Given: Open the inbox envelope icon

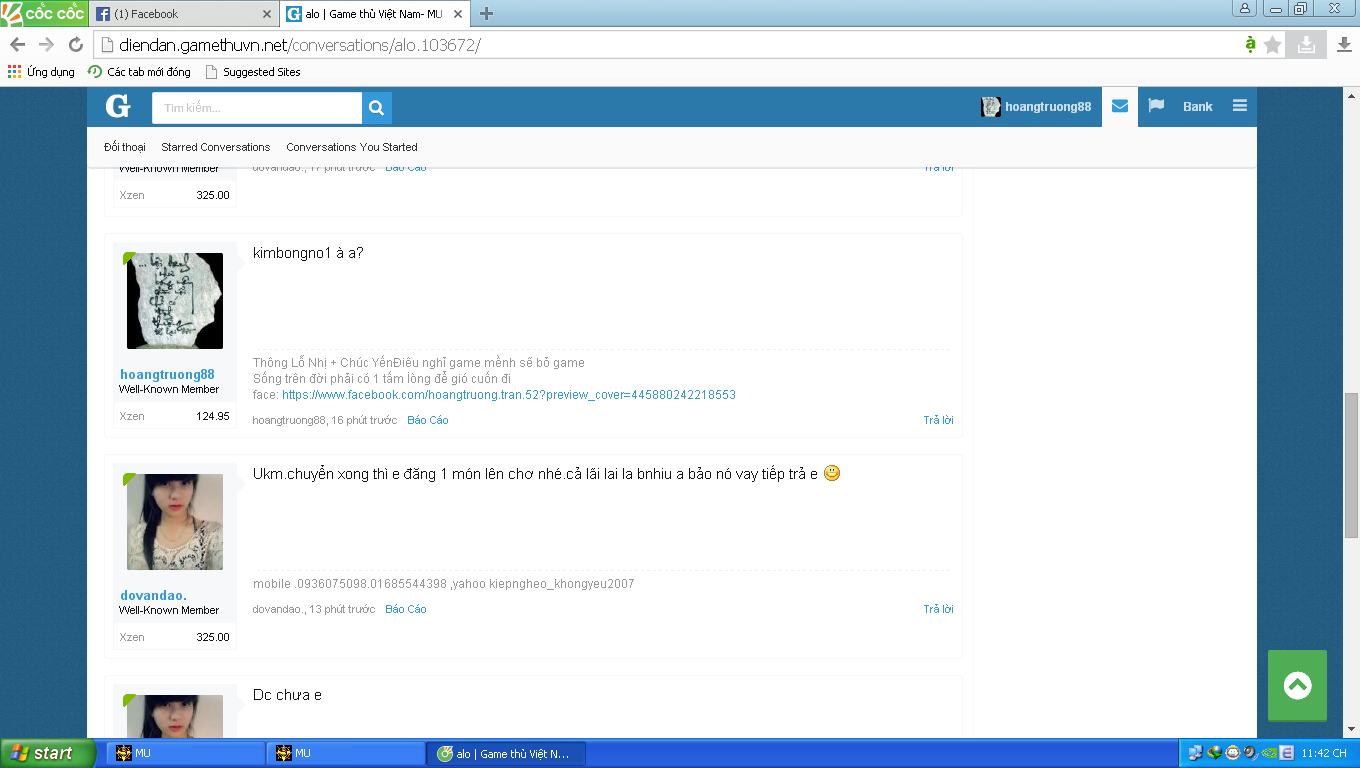Looking at the screenshot, I should [1119, 106].
